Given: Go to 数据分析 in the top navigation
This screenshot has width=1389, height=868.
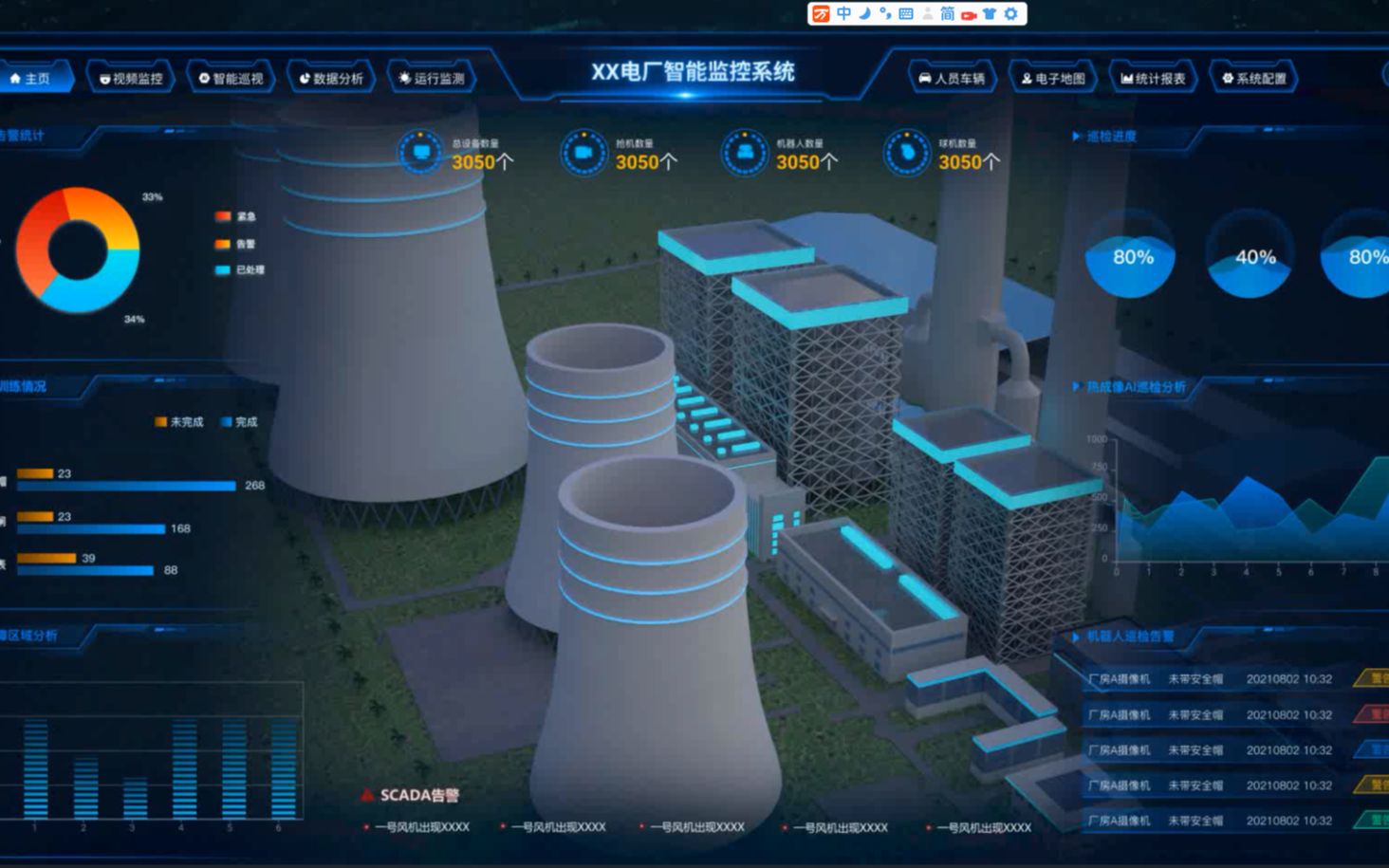Looking at the screenshot, I should pos(331,79).
